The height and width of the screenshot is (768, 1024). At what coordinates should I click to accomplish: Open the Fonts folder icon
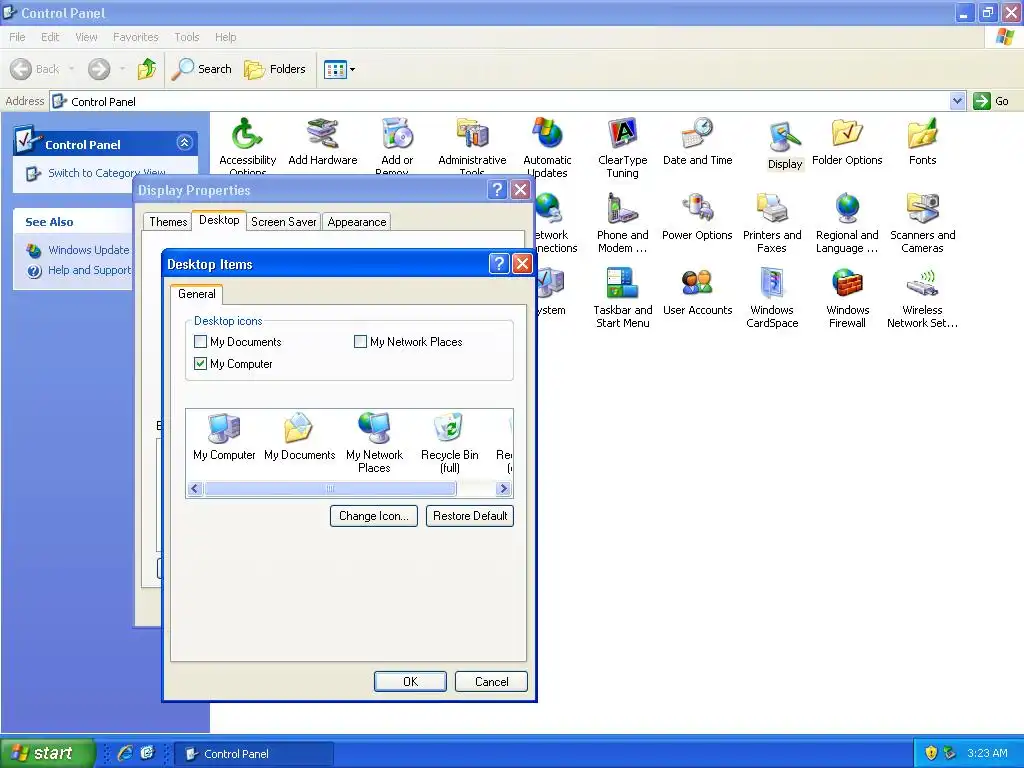coord(922,141)
